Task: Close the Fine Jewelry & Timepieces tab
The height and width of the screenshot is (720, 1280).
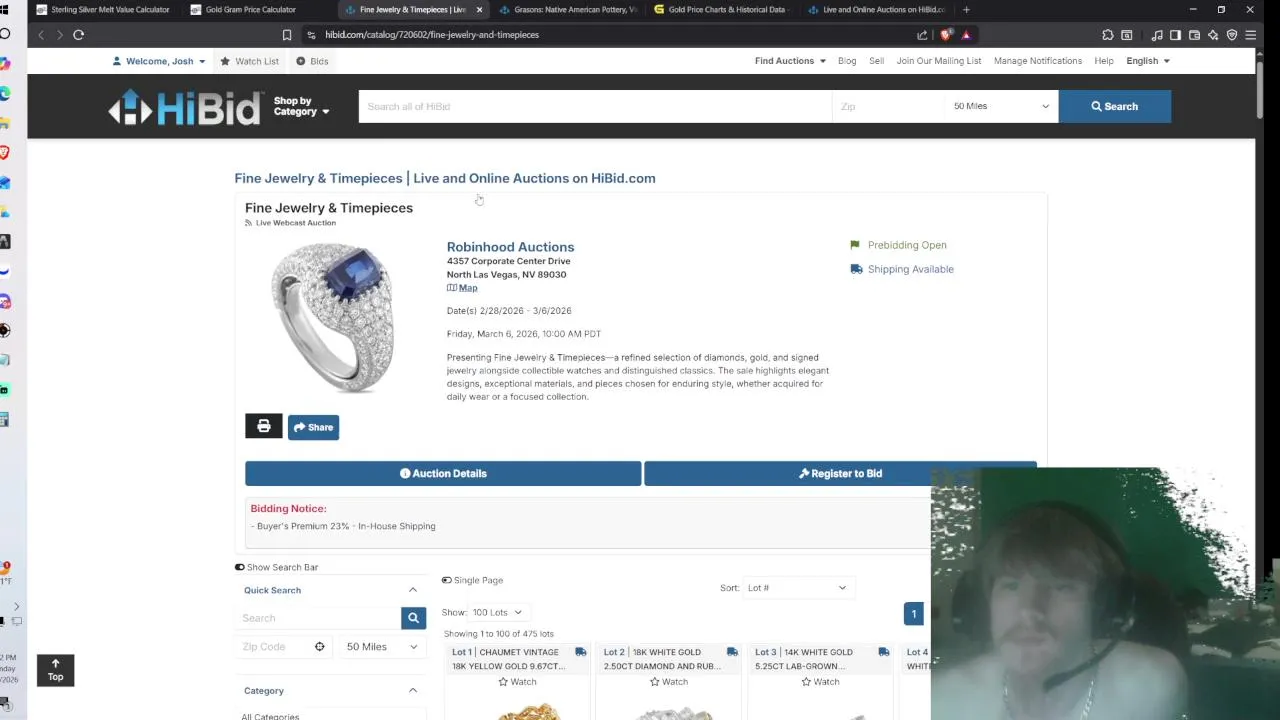Action: coord(479,10)
